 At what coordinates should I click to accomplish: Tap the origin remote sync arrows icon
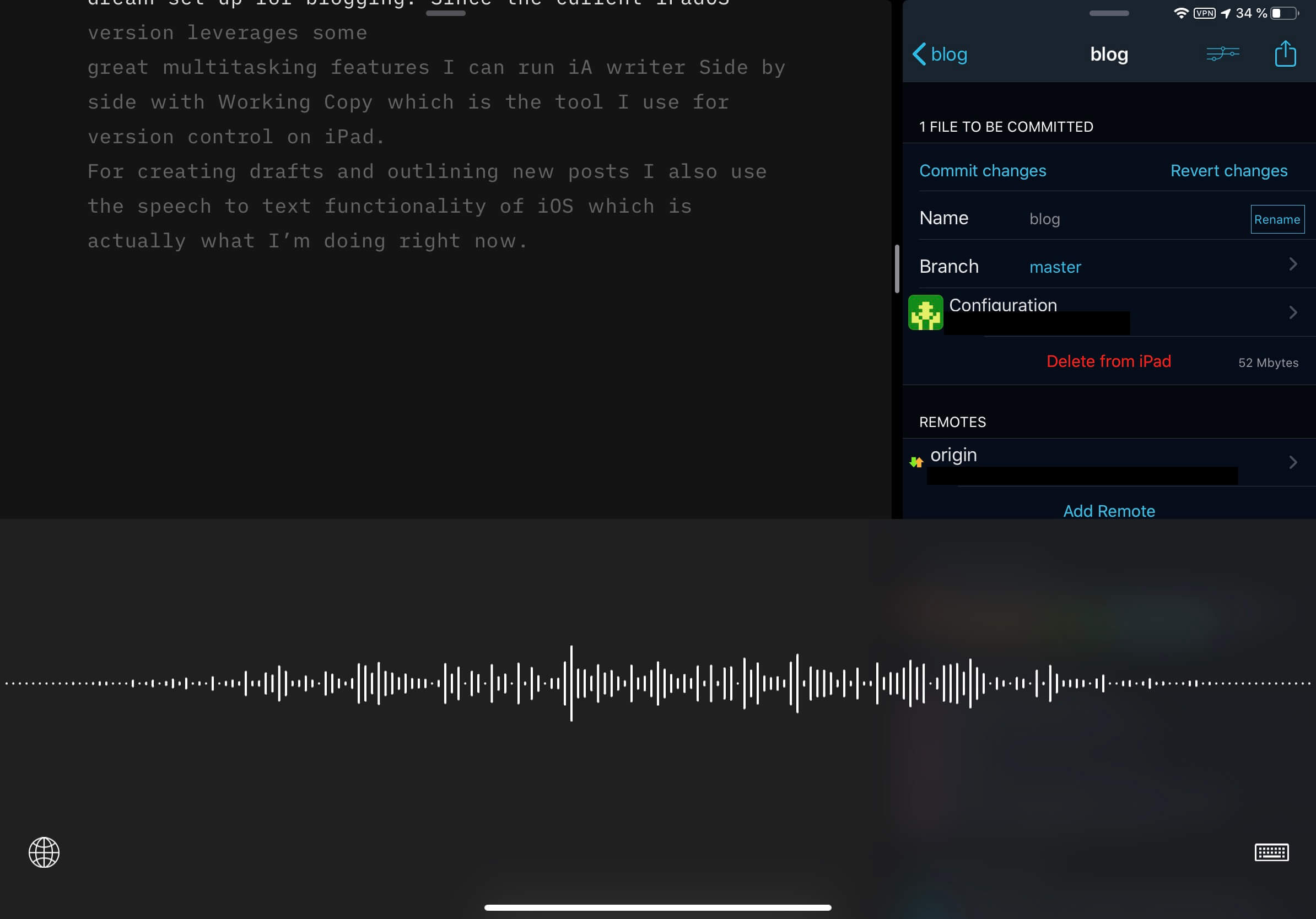pyautogui.click(x=916, y=462)
